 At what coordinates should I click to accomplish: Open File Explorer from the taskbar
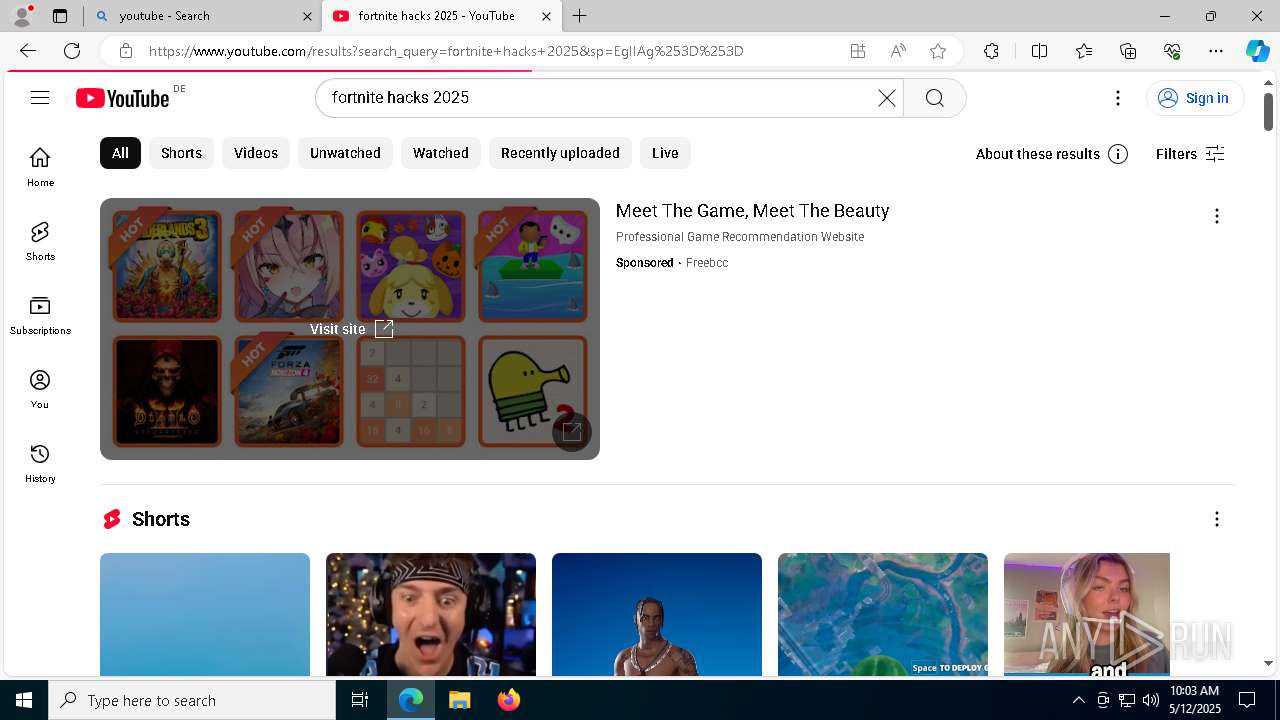[x=459, y=700]
